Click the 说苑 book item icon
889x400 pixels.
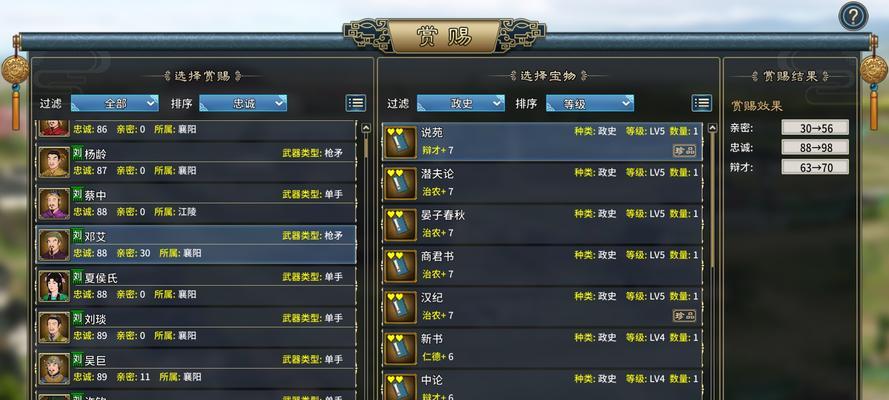(x=400, y=142)
